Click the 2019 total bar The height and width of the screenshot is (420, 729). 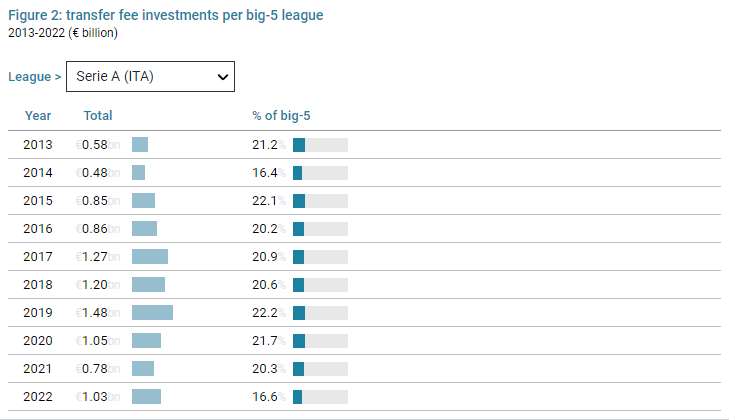pos(152,313)
